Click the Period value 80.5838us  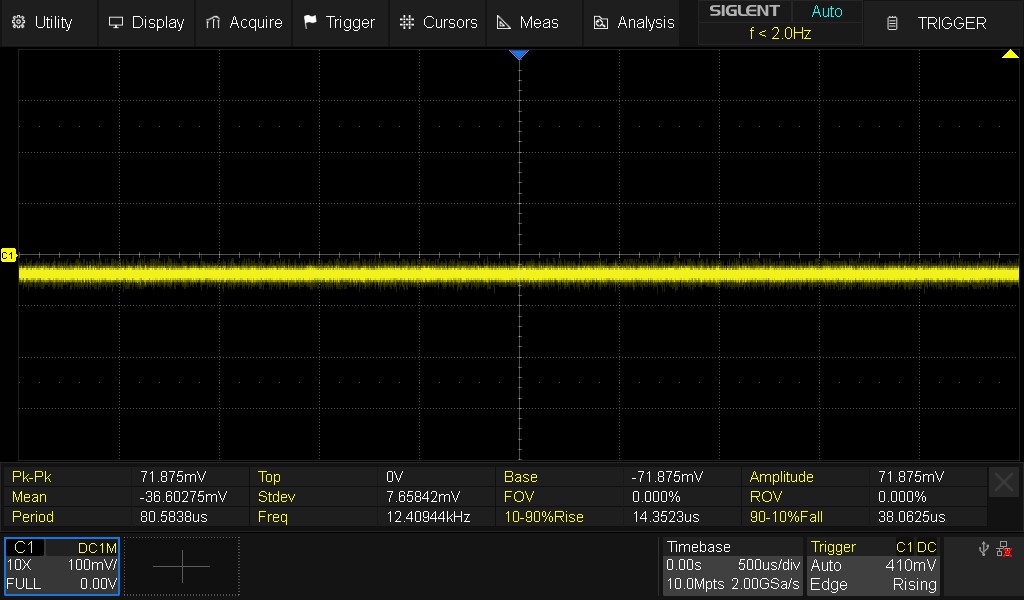(174, 517)
